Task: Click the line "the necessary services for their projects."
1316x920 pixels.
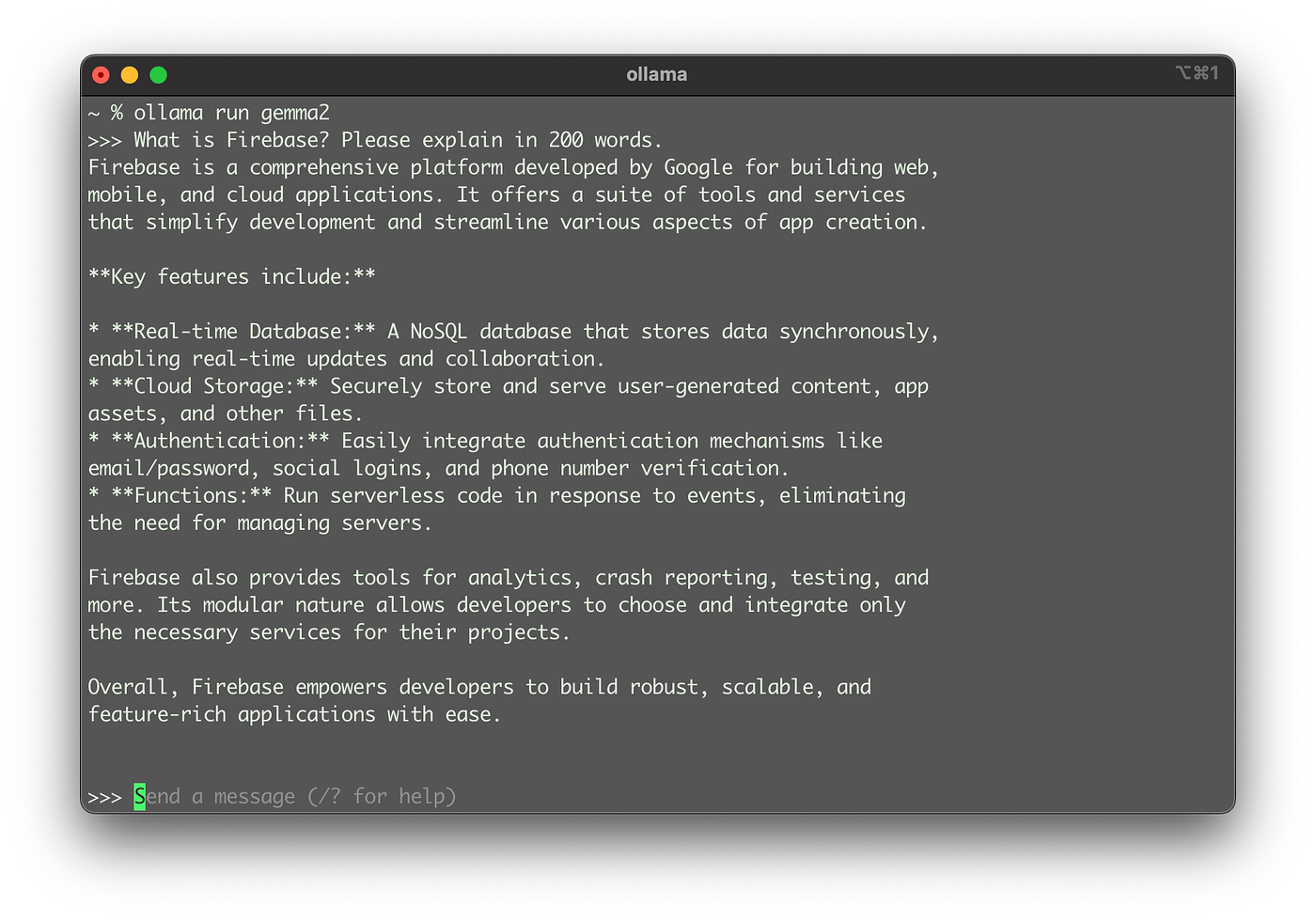Action: pos(329,632)
